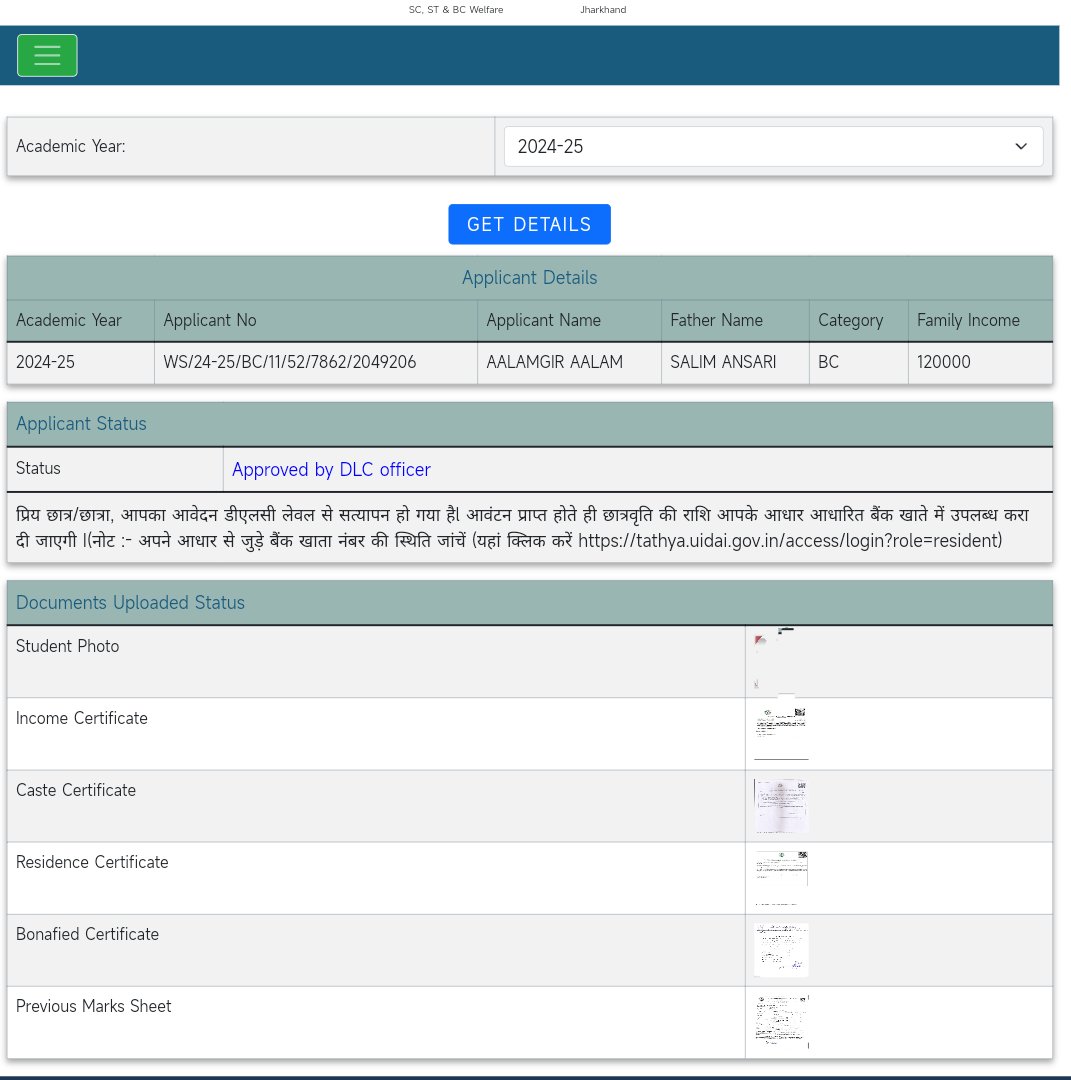Click the Academic Year column header
This screenshot has width=1071, height=1080.
click(69, 320)
